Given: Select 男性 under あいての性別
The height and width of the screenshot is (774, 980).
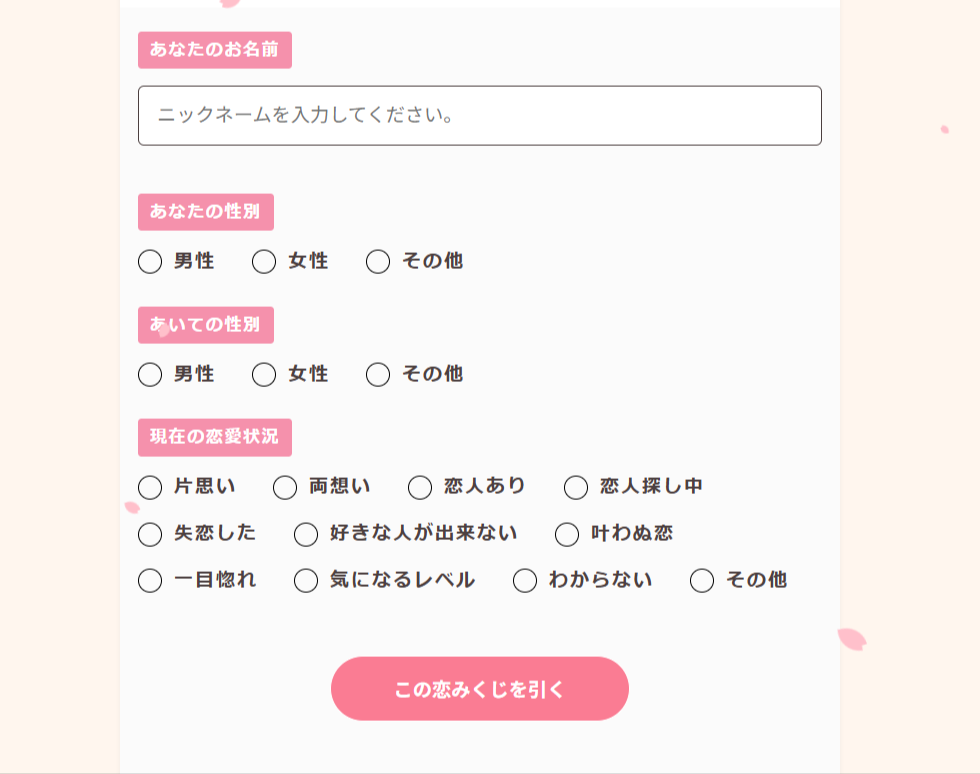Looking at the screenshot, I should pyautogui.click(x=150, y=375).
